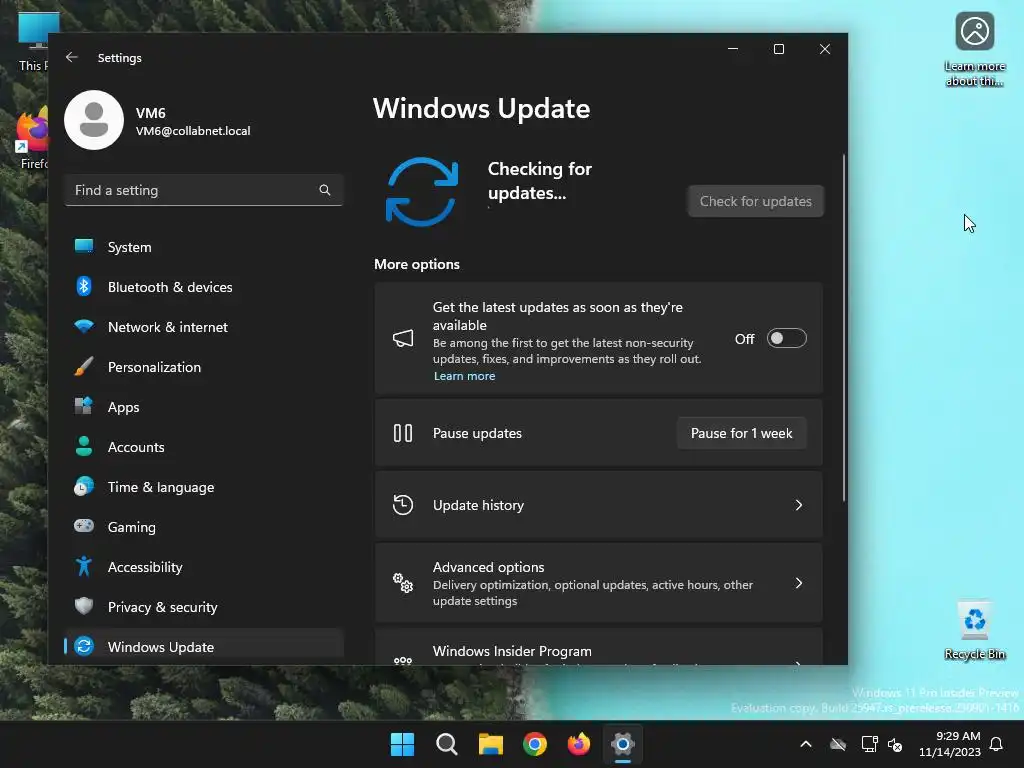Image resolution: width=1024 pixels, height=768 pixels.
Task: Click the back arrow in Settings title bar
Action: click(72, 57)
